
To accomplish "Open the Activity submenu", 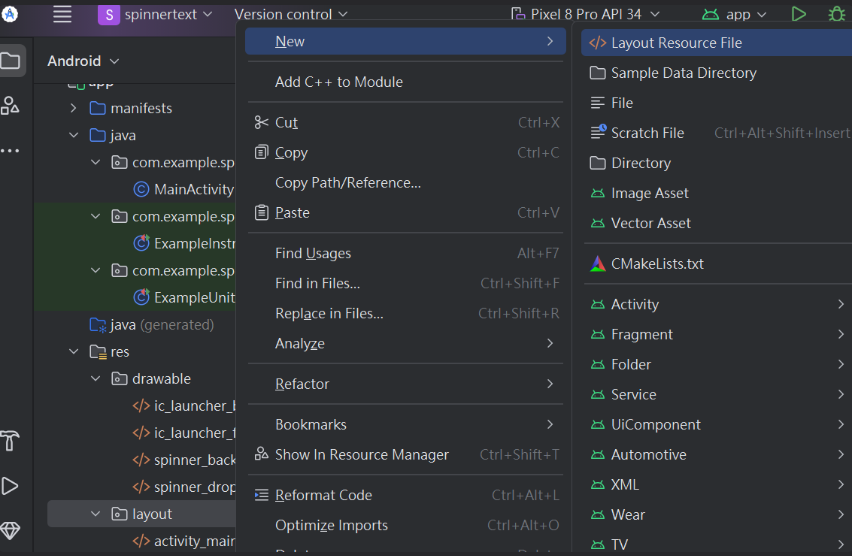I will (x=635, y=304).
